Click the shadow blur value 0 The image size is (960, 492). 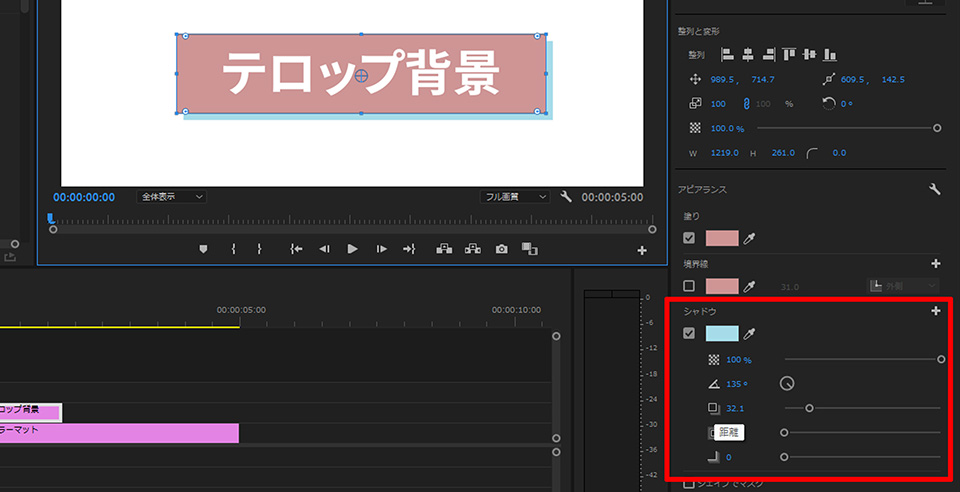pos(729,458)
